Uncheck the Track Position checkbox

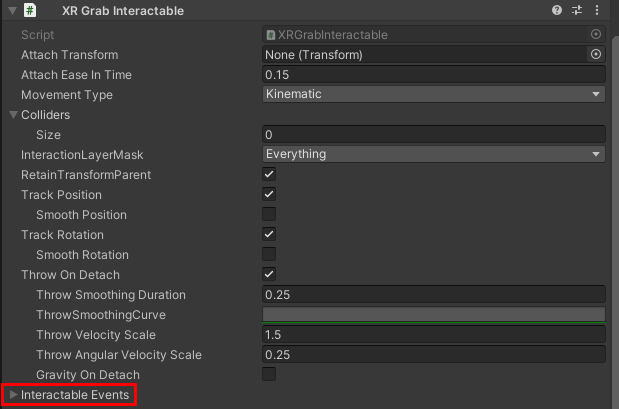tap(269, 194)
